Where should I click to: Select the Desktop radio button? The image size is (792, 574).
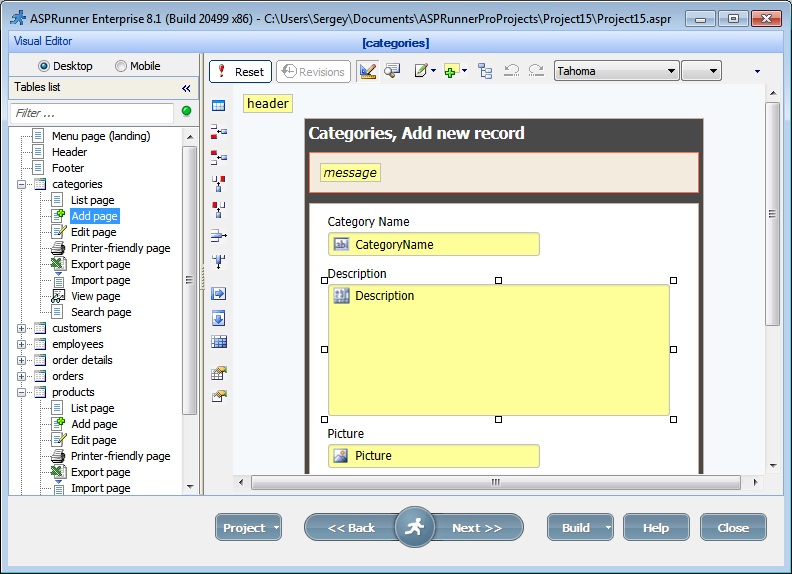[43, 66]
